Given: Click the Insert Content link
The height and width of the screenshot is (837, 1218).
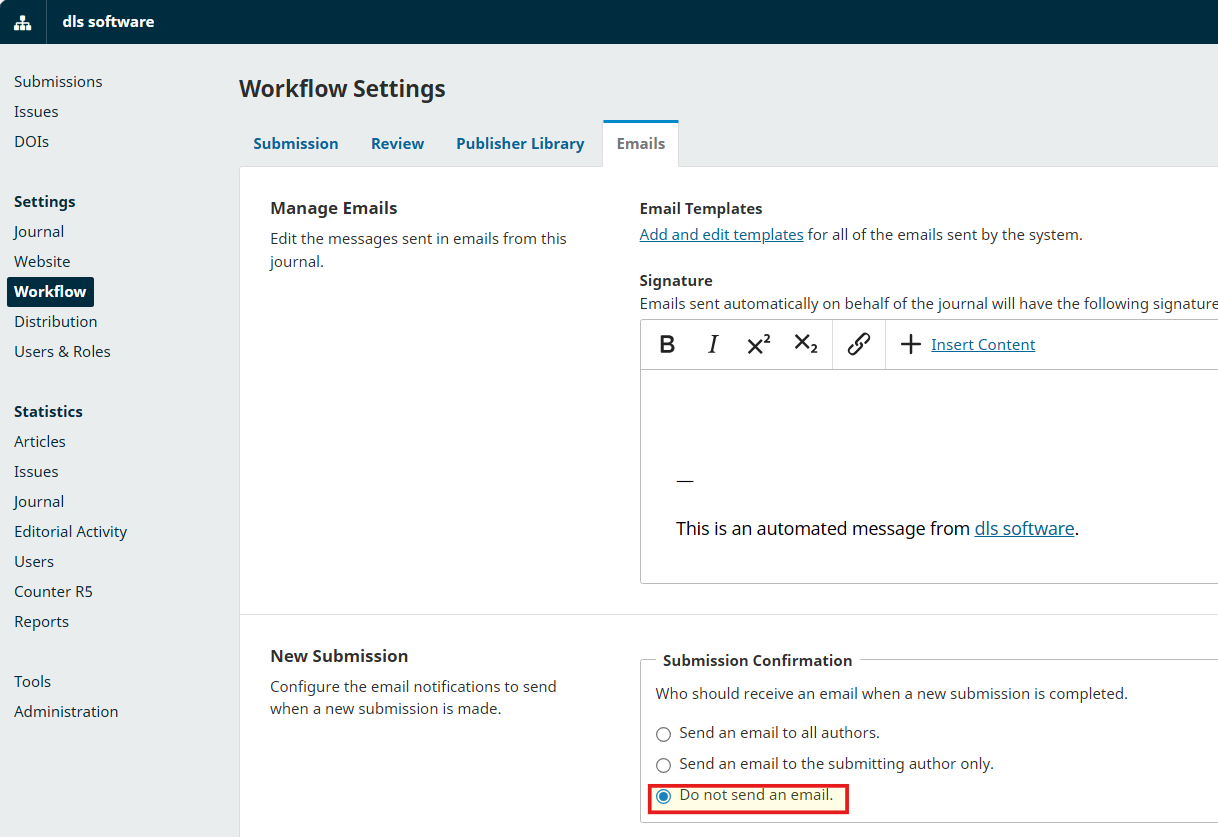Looking at the screenshot, I should click(983, 345).
